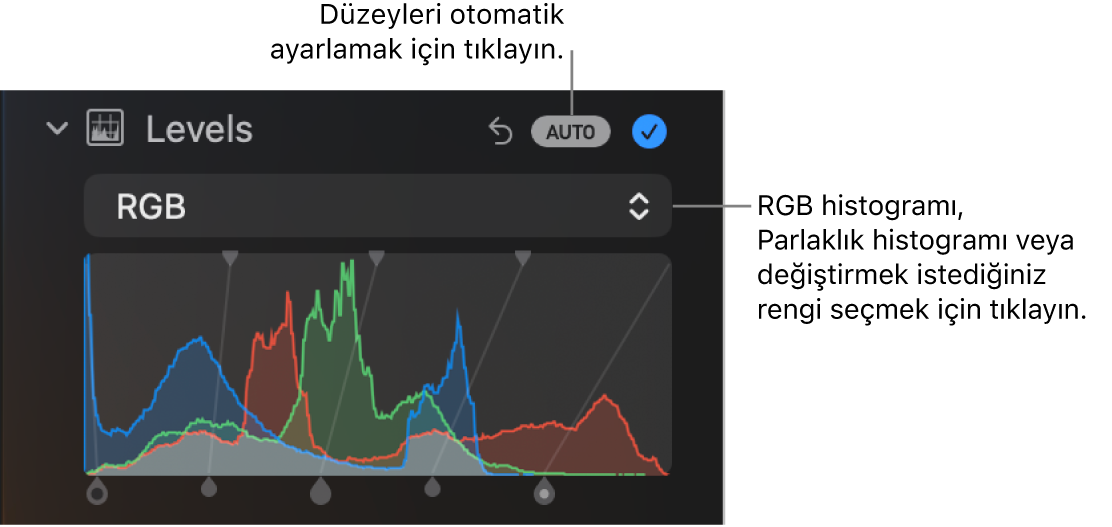Viewport: 1112px width, 527px height.
Task: Select the top-middle triangle handle above histogram
Action: 377,257
